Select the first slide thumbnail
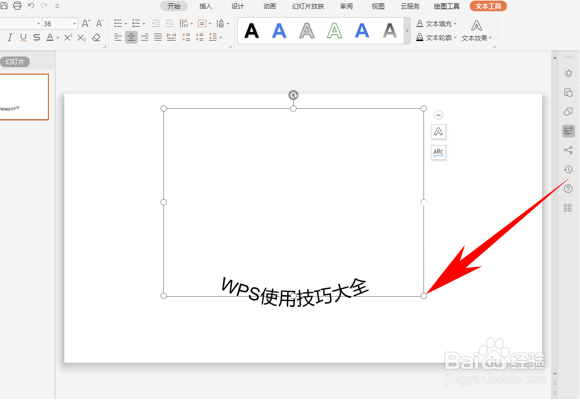 click(x=24, y=97)
